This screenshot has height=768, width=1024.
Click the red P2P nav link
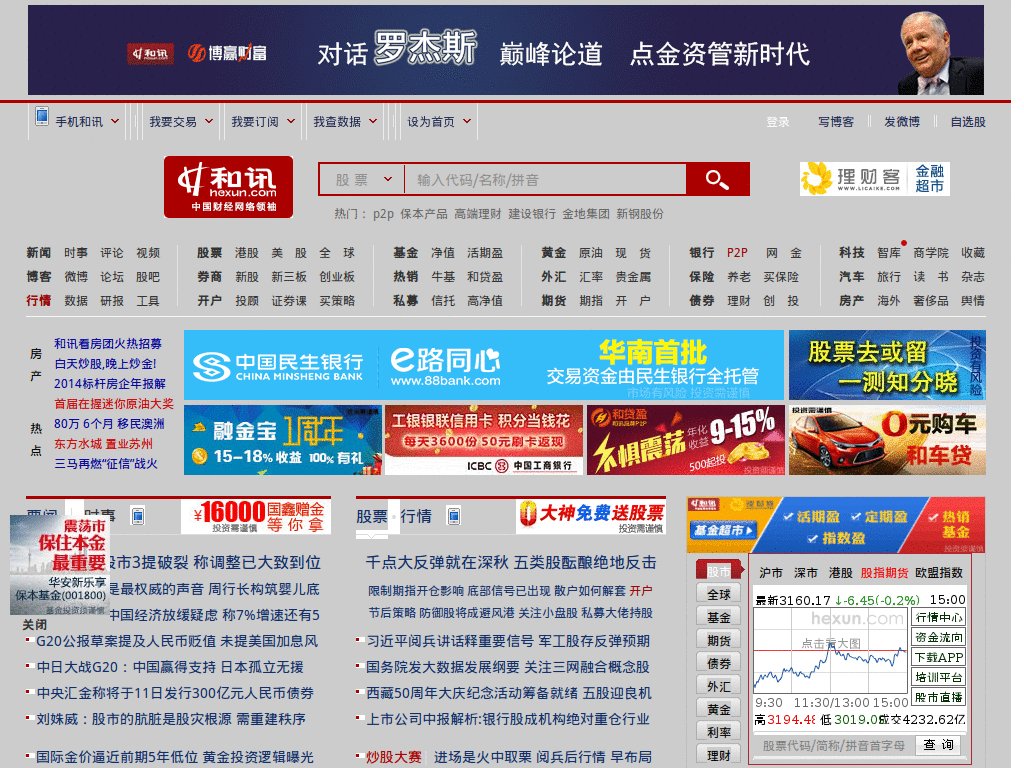click(737, 253)
